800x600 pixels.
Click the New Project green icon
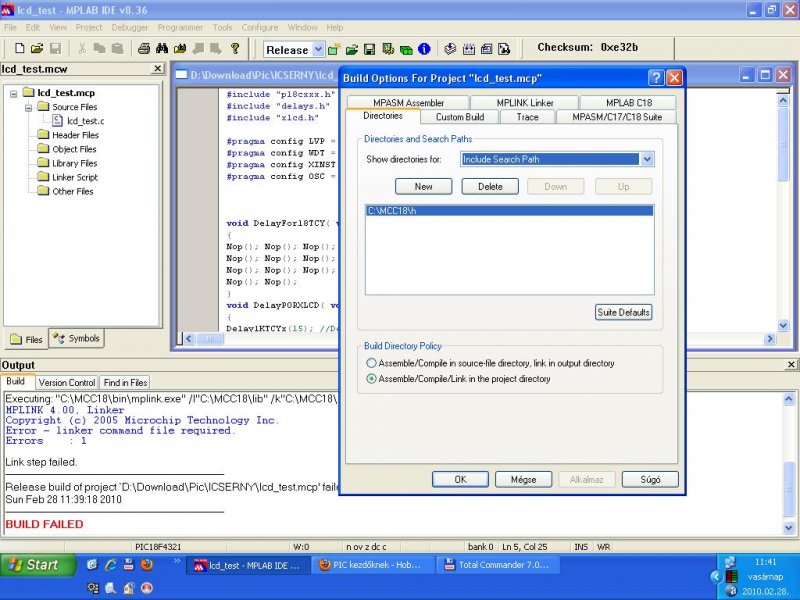334,49
